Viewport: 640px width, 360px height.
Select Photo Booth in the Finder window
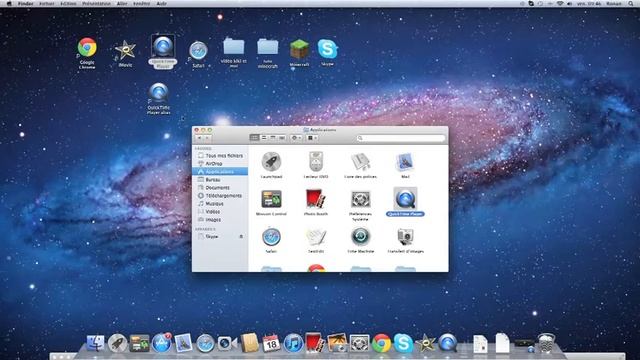tap(316, 199)
